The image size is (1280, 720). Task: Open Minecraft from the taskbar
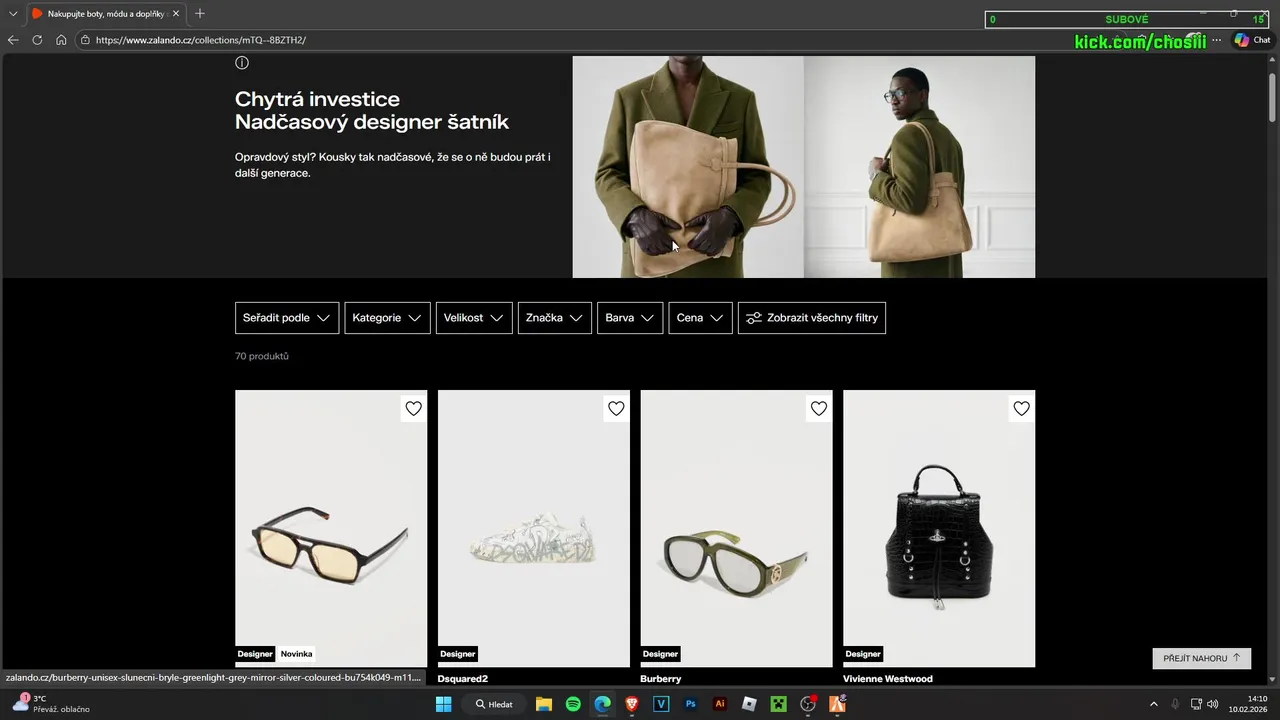(778, 704)
